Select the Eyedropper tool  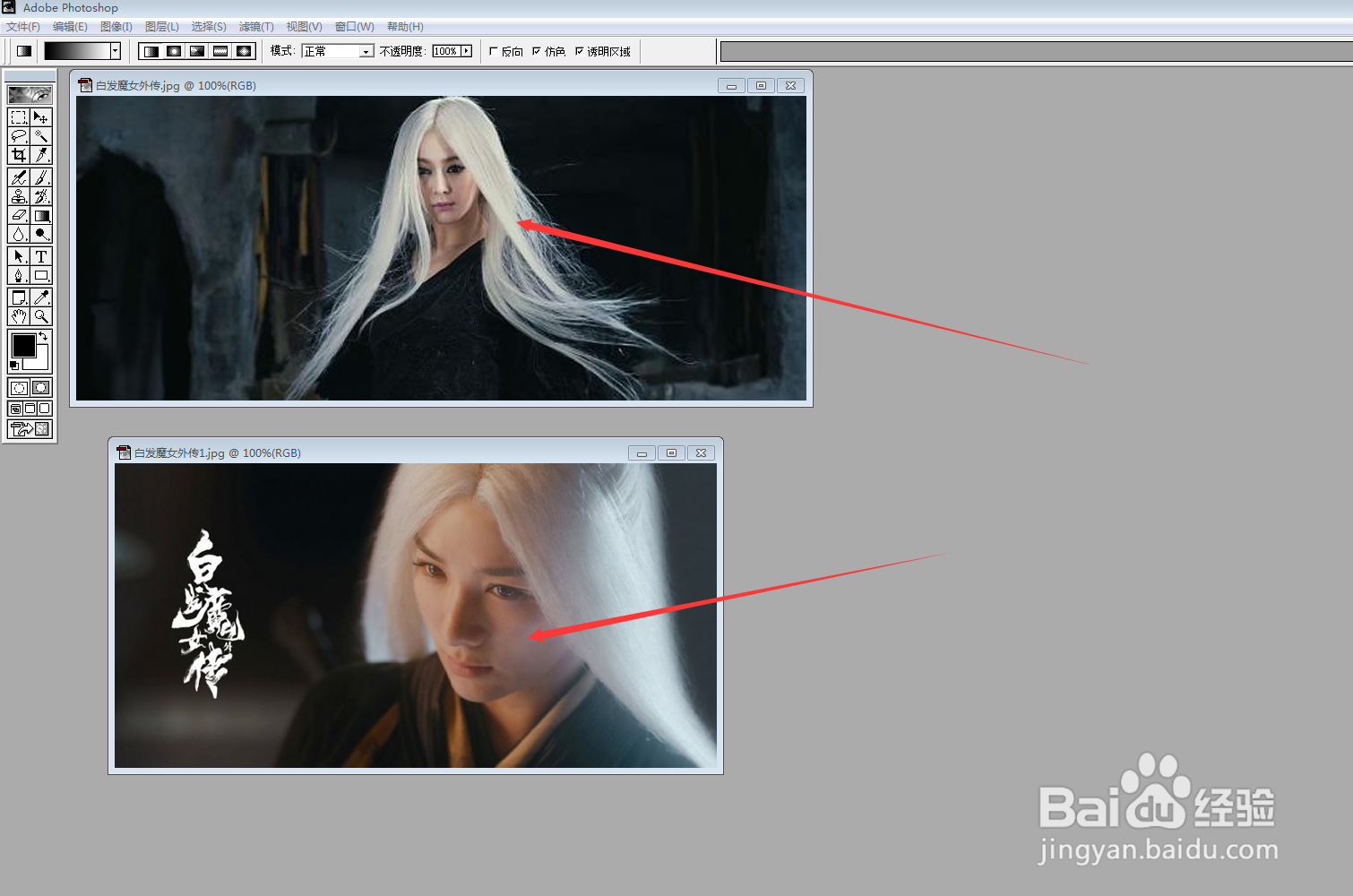pos(41,297)
